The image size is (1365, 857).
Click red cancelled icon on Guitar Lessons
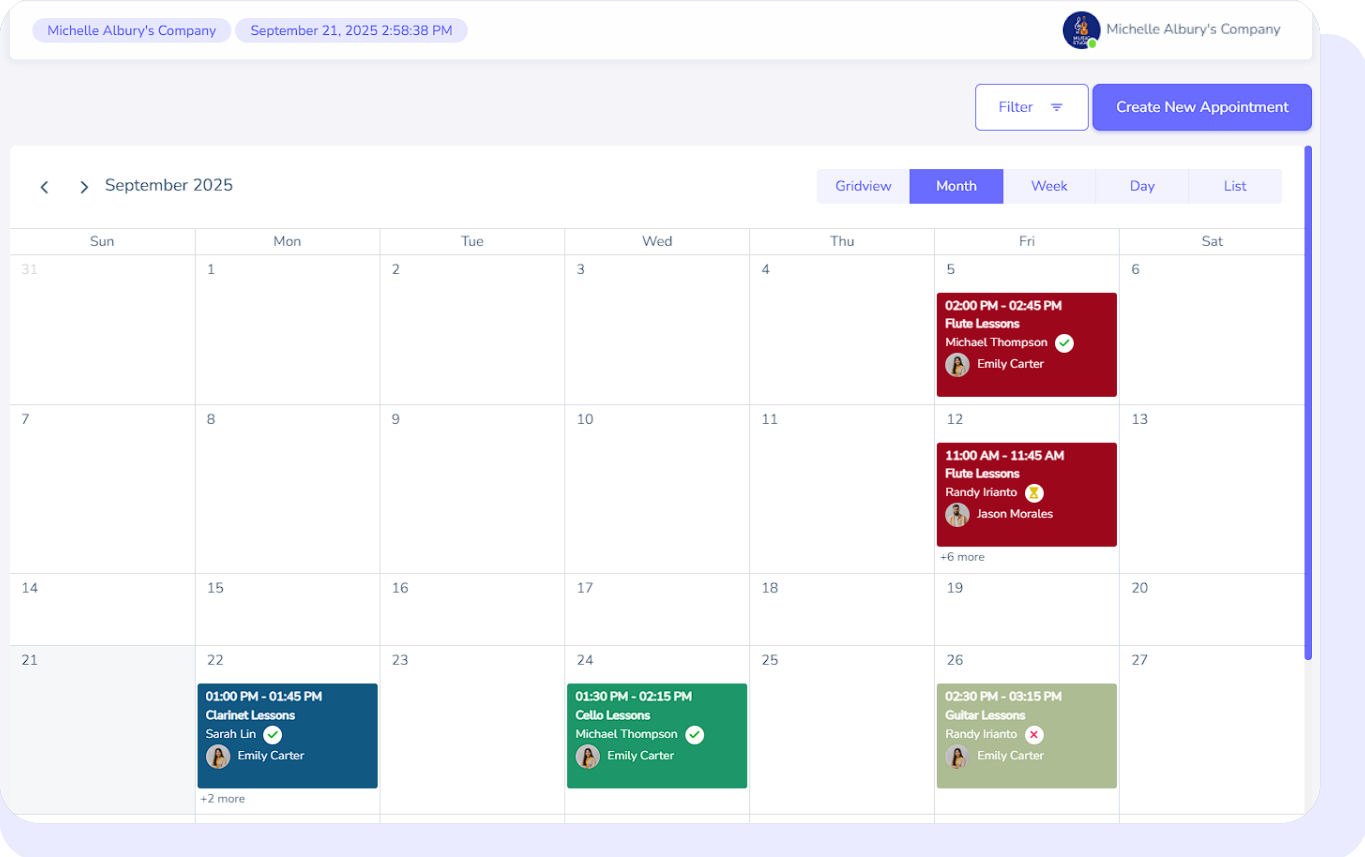click(x=1034, y=735)
